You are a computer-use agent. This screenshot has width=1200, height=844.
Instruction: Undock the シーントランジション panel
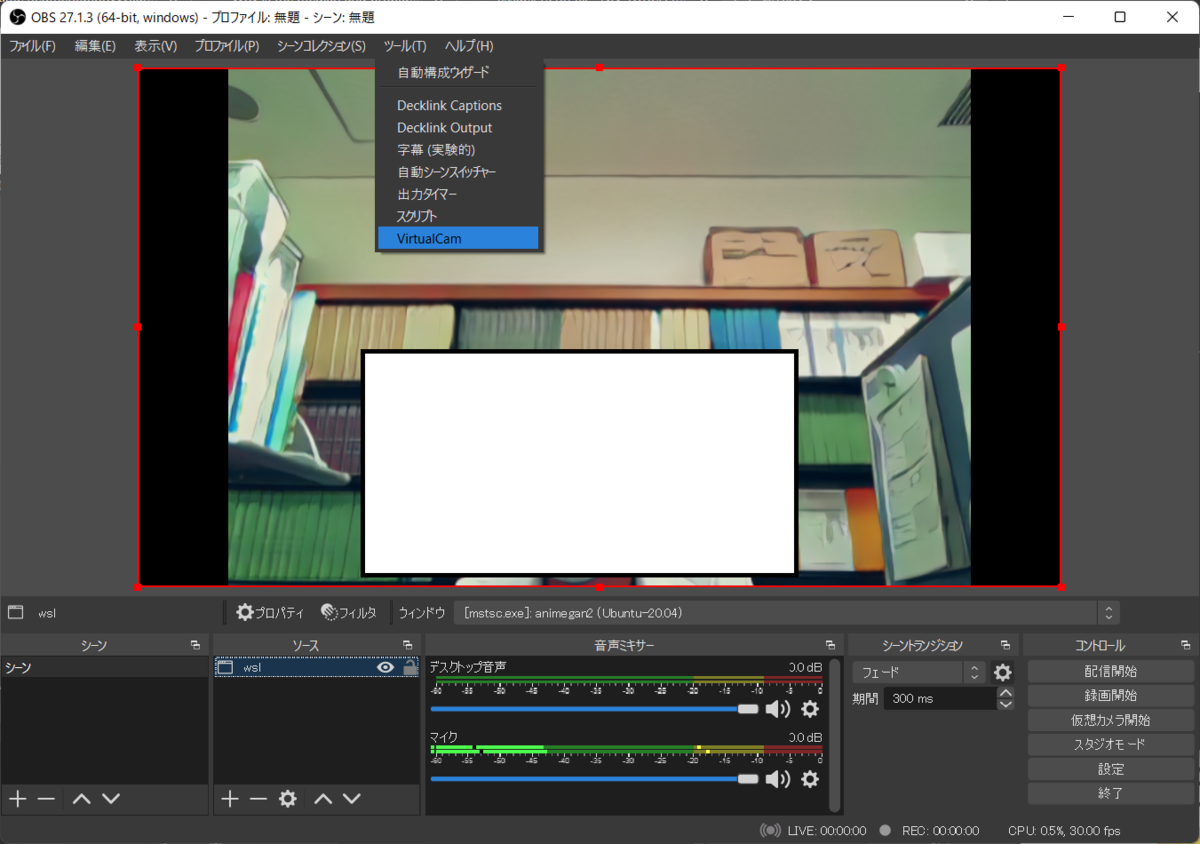(x=1005, y=645)
